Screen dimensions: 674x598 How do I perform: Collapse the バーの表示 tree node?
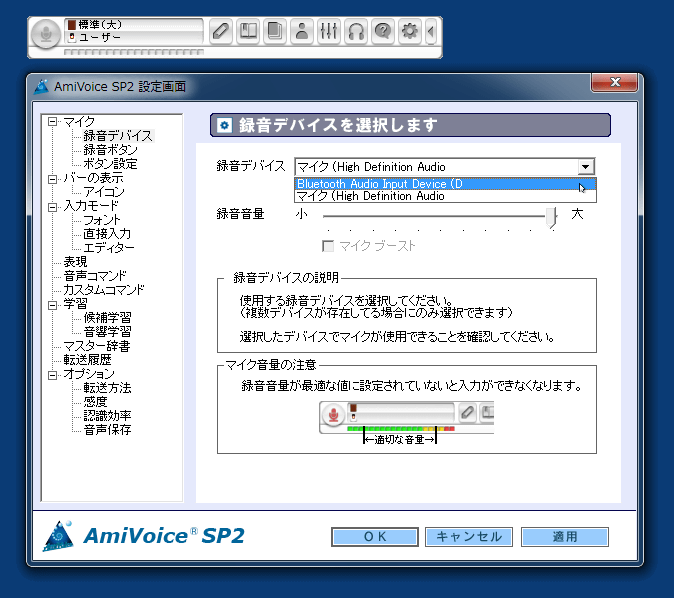[52, 178]
